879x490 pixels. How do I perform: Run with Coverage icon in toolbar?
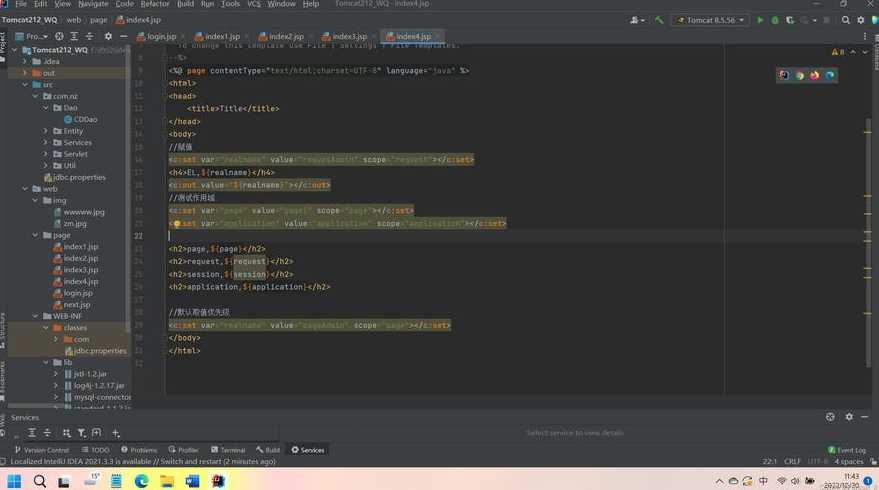(x=790, y=20)
